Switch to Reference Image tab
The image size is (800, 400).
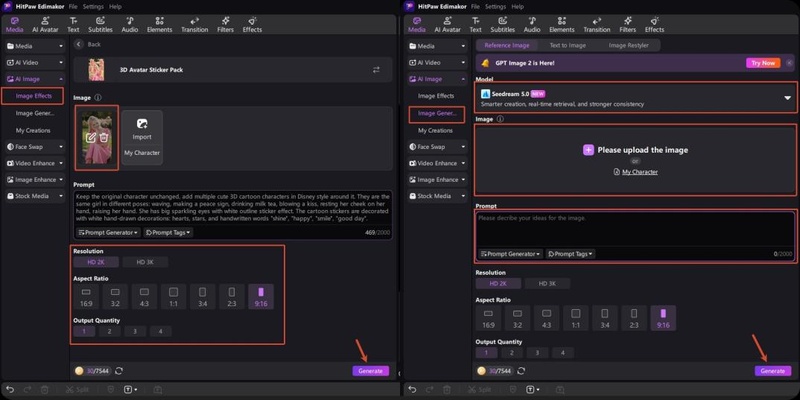[x=507, y=45]
